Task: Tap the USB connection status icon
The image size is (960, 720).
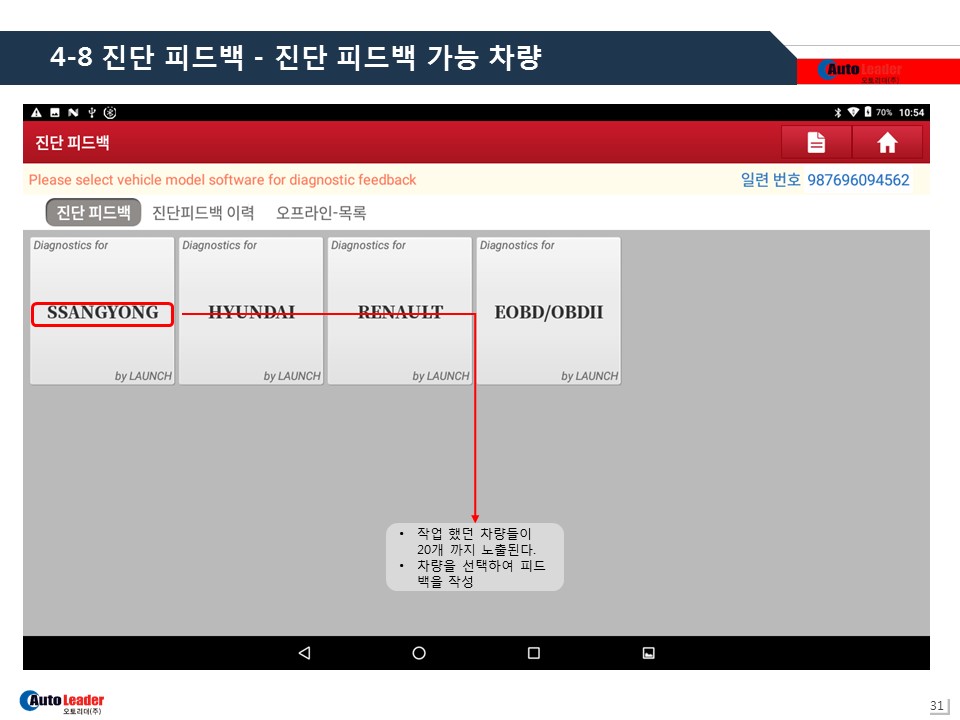Action: pyautogui.click(x=92, y=113)
